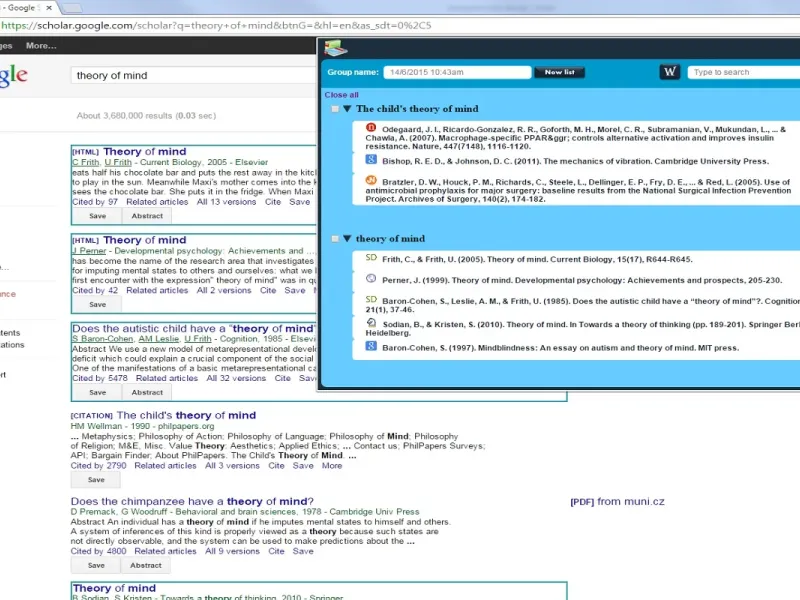
Task: Click the Scholar search box with theory of mind
Action: click(x=194, y=76)
